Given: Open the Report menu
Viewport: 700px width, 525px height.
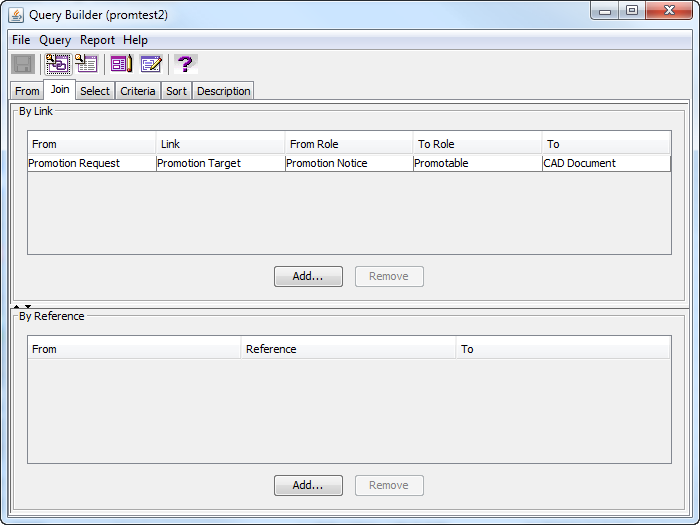Looking at the screenshot, I should [97, 40].
